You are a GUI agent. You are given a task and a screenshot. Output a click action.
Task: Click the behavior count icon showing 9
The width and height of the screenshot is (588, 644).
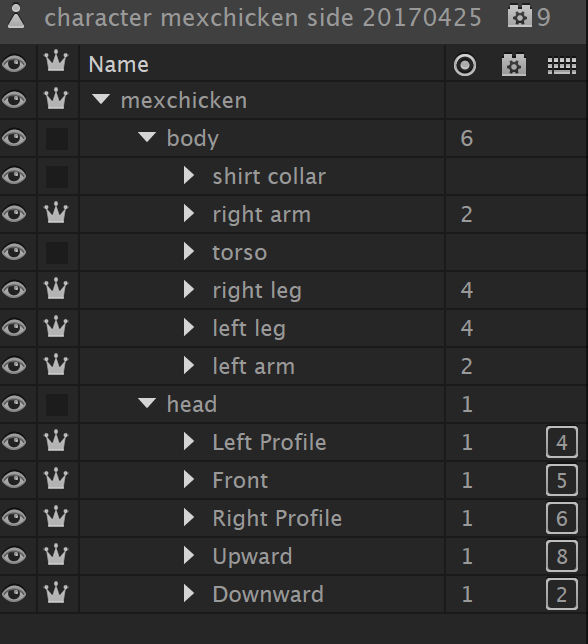click(x=529, y=17)
